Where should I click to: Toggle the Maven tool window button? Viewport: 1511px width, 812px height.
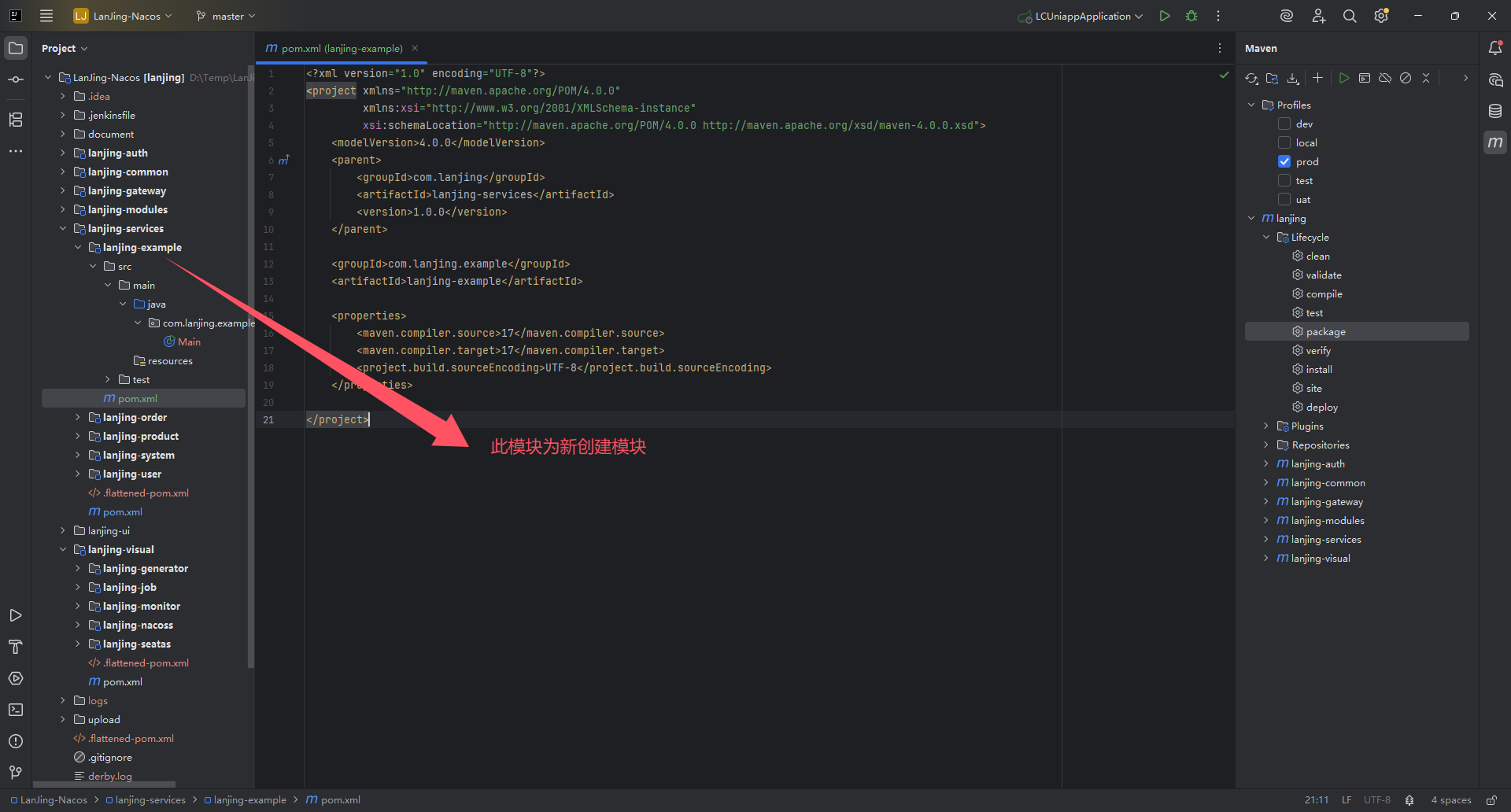[1495, 142]
